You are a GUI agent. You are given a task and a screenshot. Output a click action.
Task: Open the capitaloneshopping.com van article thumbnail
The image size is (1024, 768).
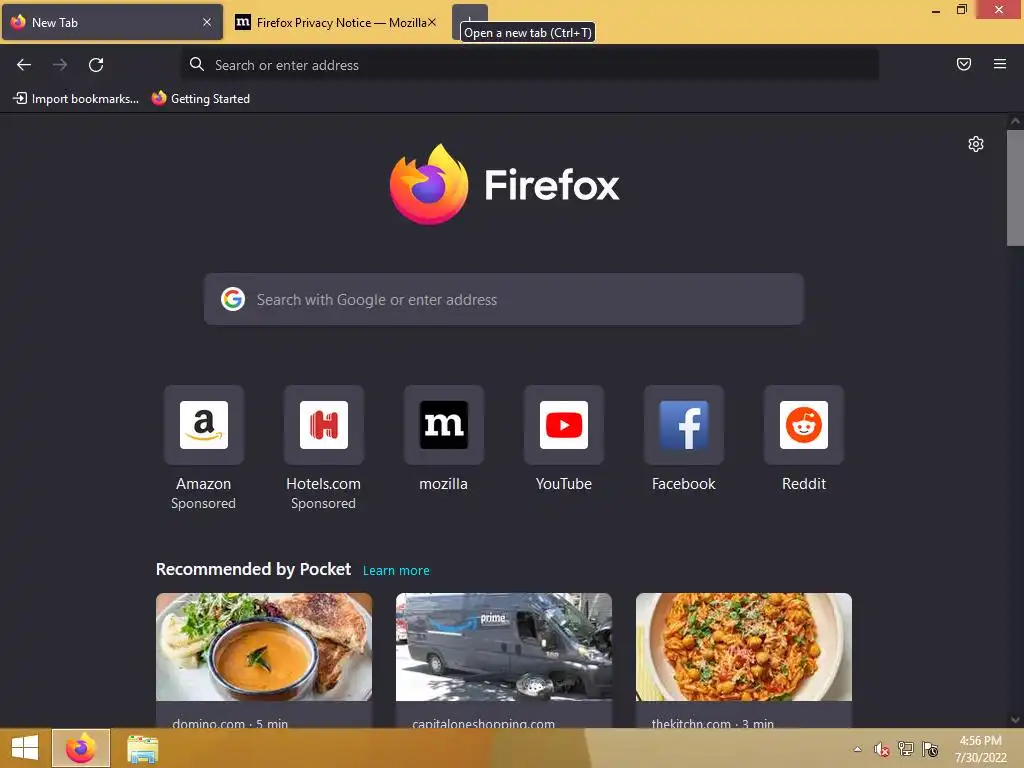coord(504,647)
